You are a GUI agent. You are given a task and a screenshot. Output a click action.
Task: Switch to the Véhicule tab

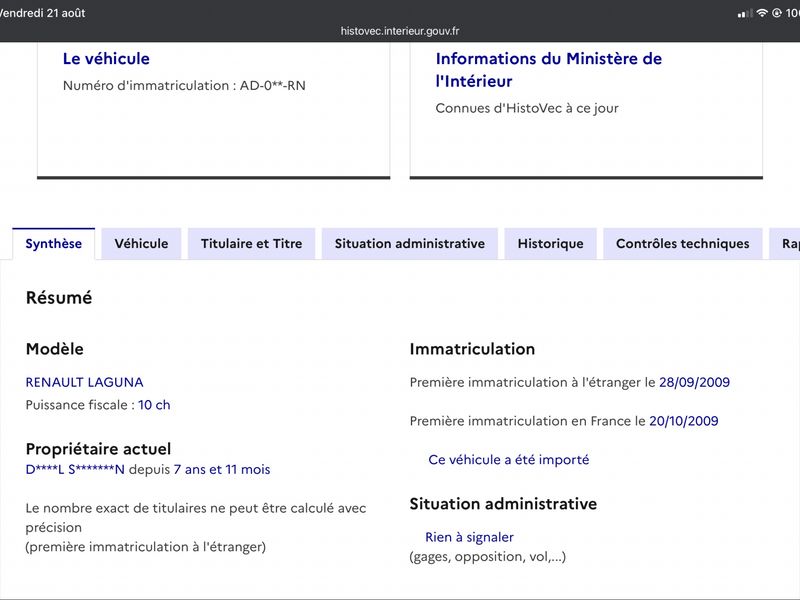click(x=141, y=244)
